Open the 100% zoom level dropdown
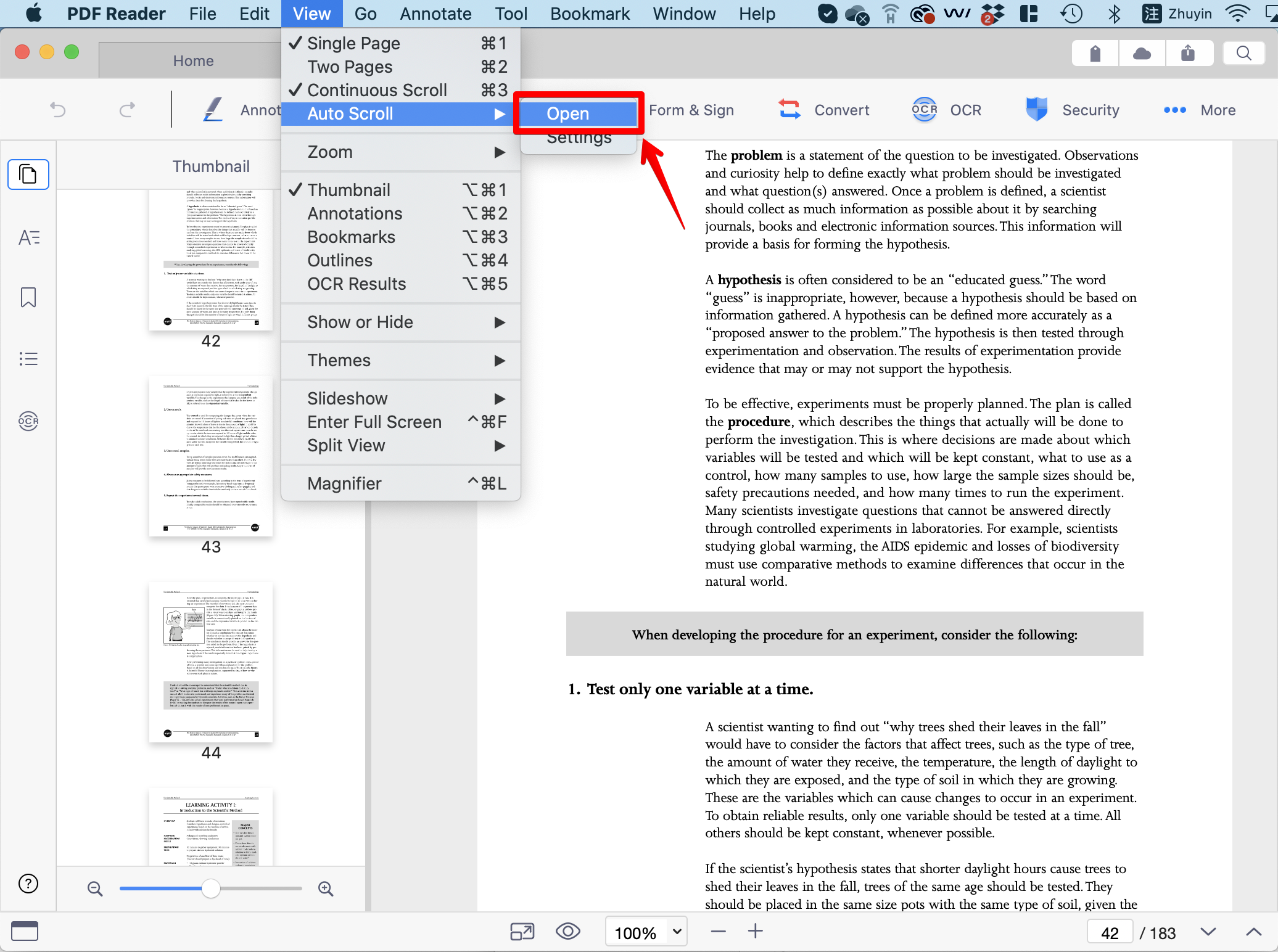1278x952 pixels. [x=677, y=932]
